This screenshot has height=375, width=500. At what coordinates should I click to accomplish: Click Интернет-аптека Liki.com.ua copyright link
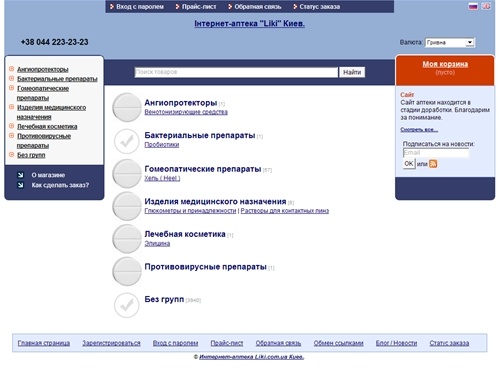click(251, 357)
